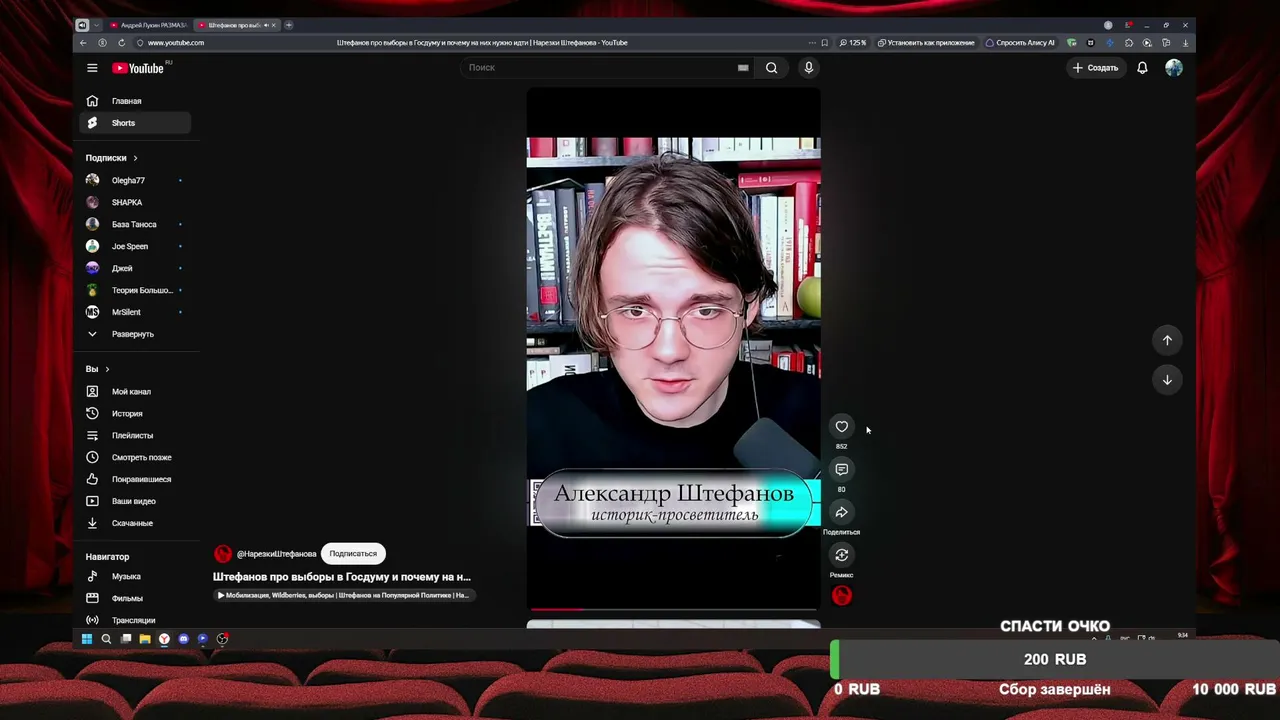Bookmark this page in the address bar
1280x720 pixels.
[x=824, y=43]
